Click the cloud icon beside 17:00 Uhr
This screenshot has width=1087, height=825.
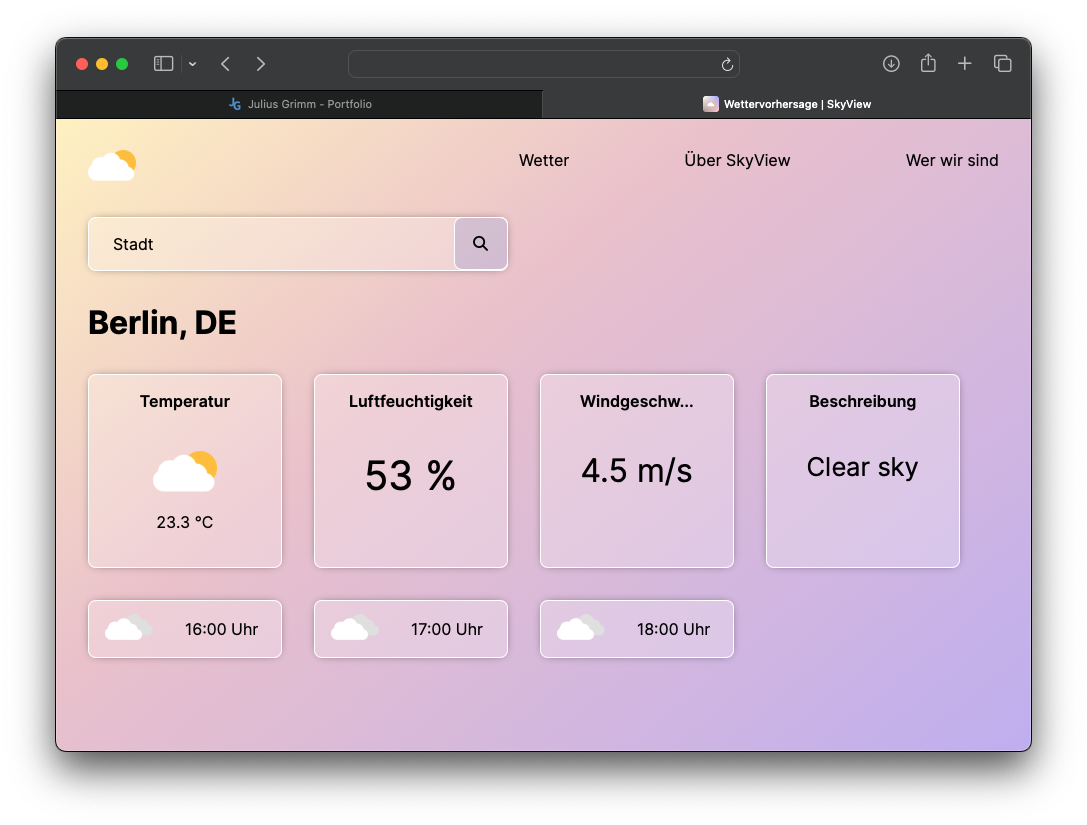[355, 628]
